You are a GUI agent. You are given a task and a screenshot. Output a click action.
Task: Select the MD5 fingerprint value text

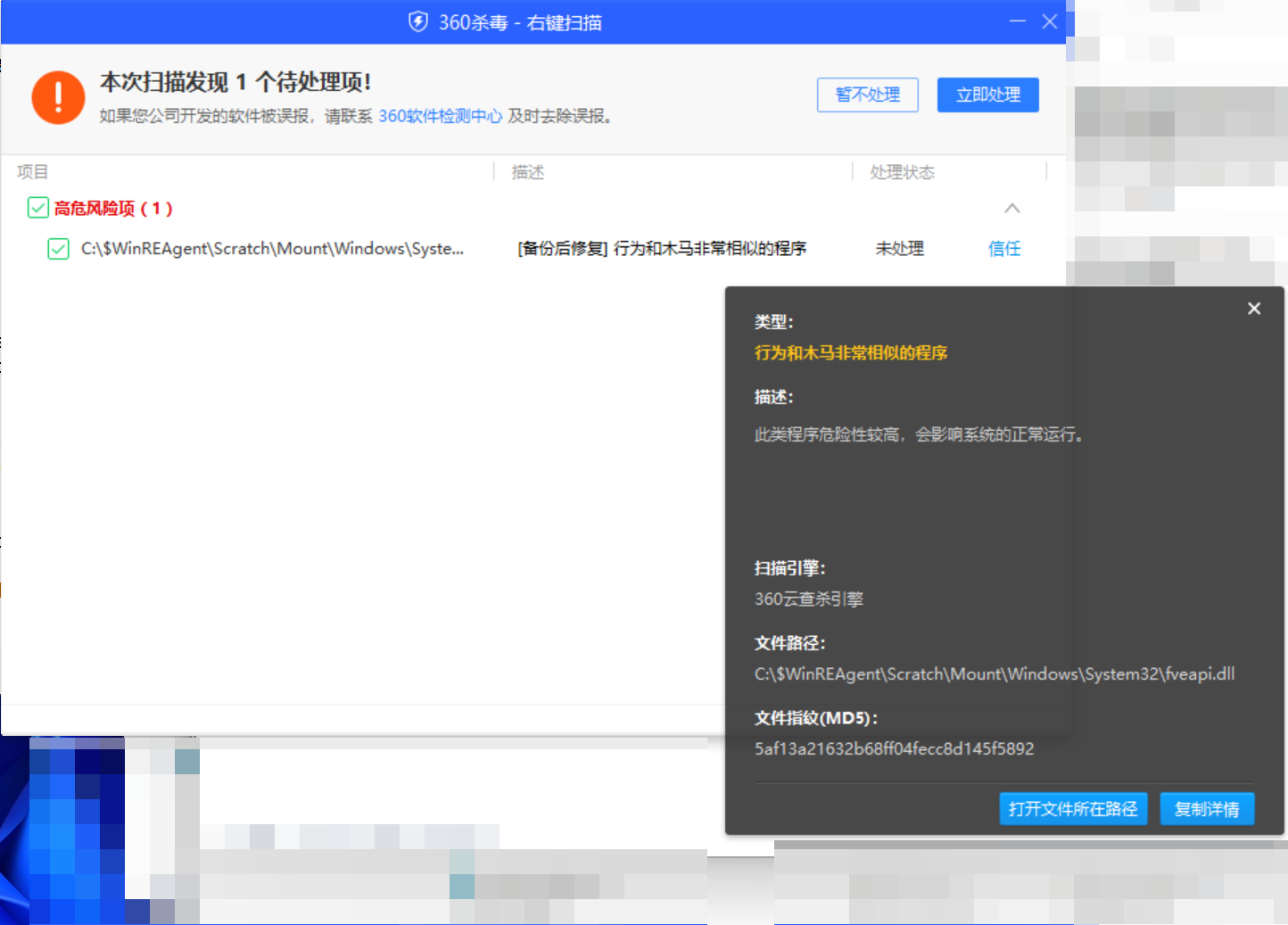[x=894, y=749]
